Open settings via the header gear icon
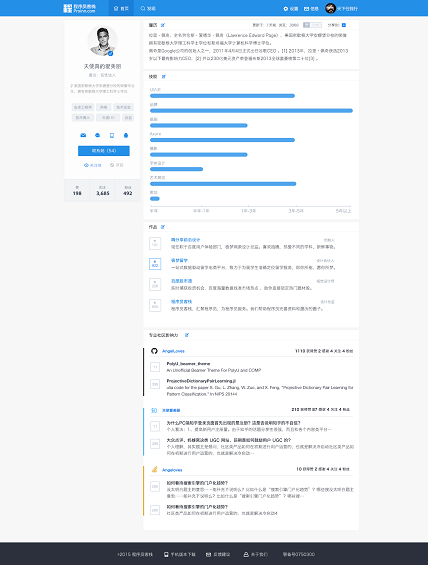The image size is (428, 565). coord(286,9)
